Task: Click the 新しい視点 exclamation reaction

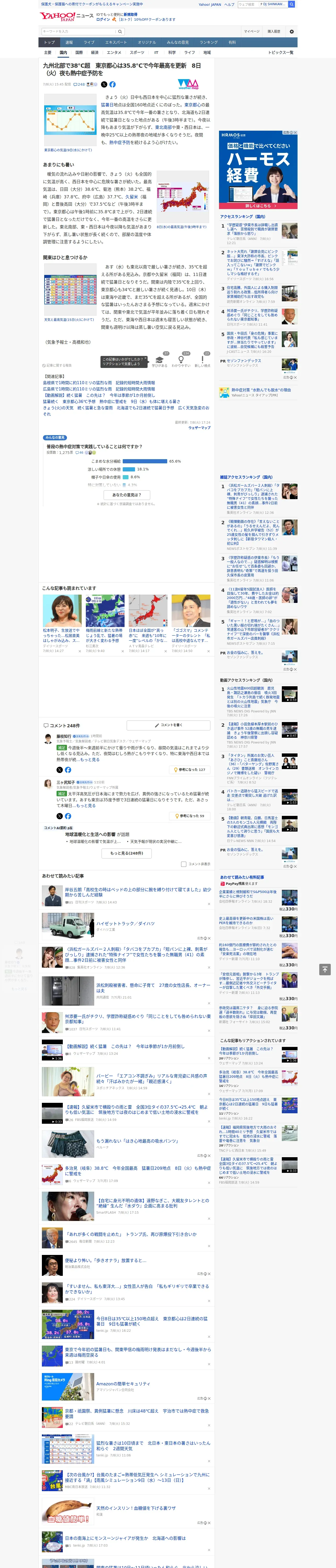Action: (x=203, y=361)
